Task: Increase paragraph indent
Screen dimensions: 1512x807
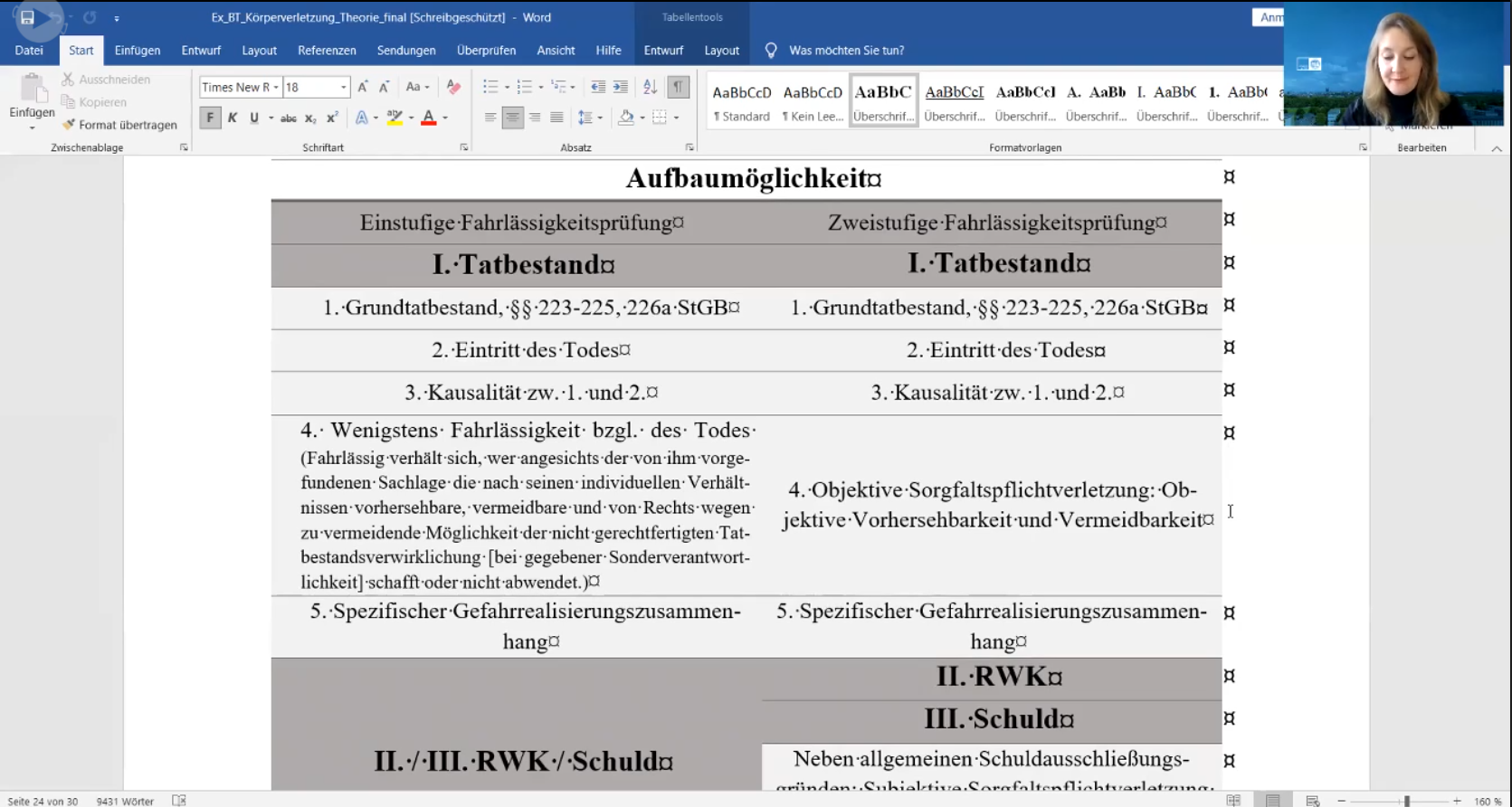Action: tap(620, 87)
